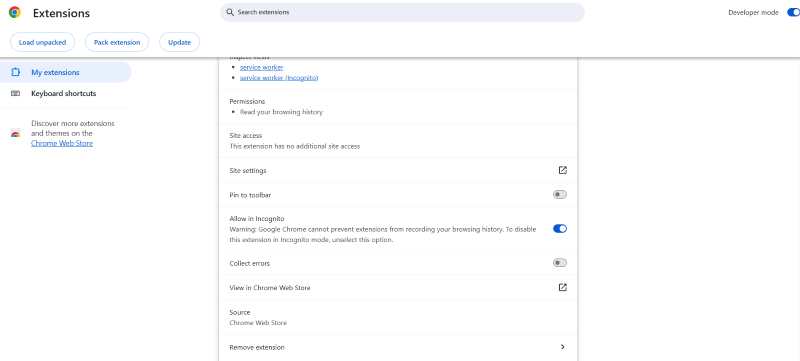Image resolution: width=800 pixels, height=361 pixels.
Task: Toggle Developer mode switch
Action: tap(794, 12)
